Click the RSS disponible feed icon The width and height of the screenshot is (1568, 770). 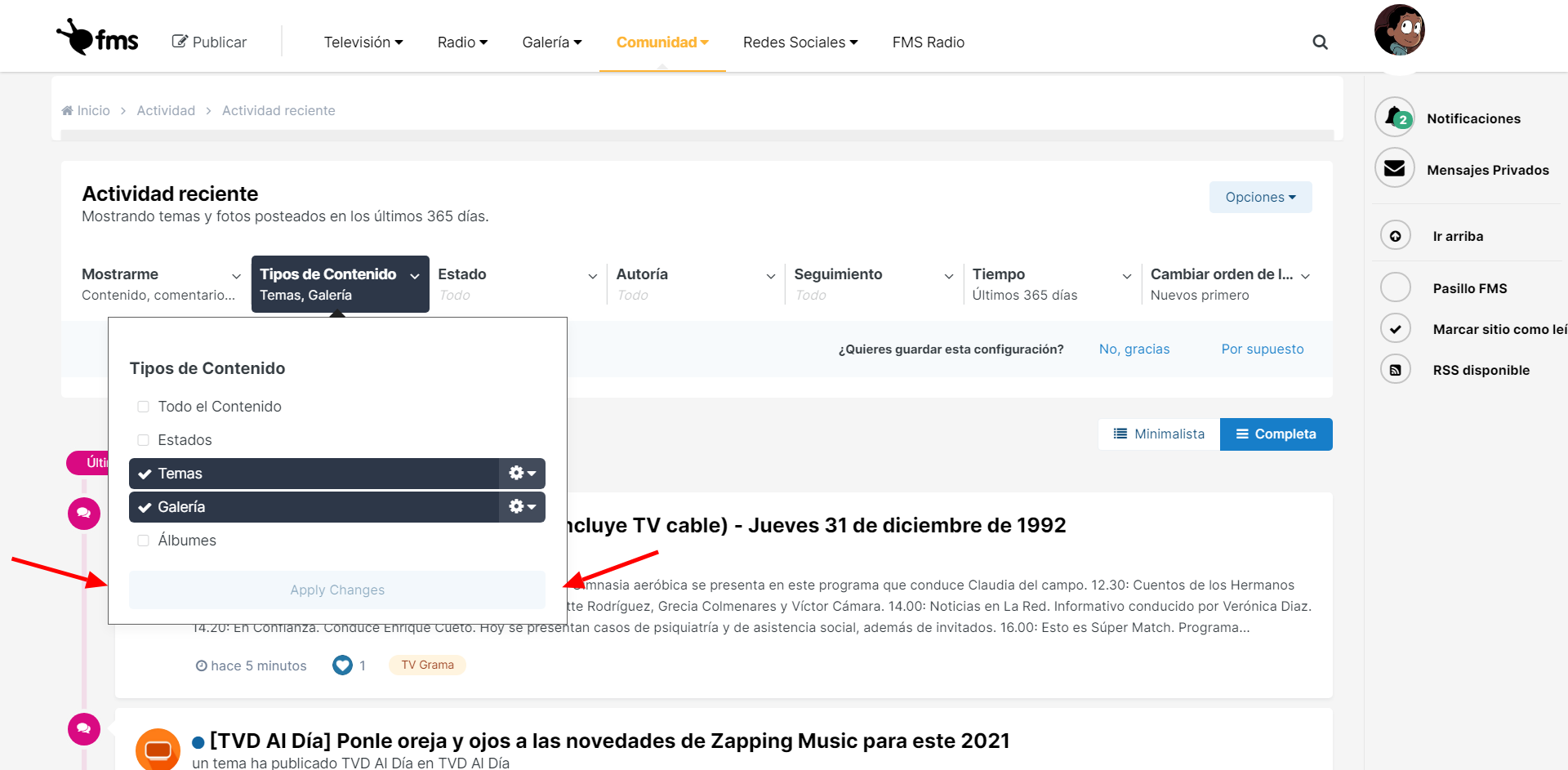(x=1396, y=370)
